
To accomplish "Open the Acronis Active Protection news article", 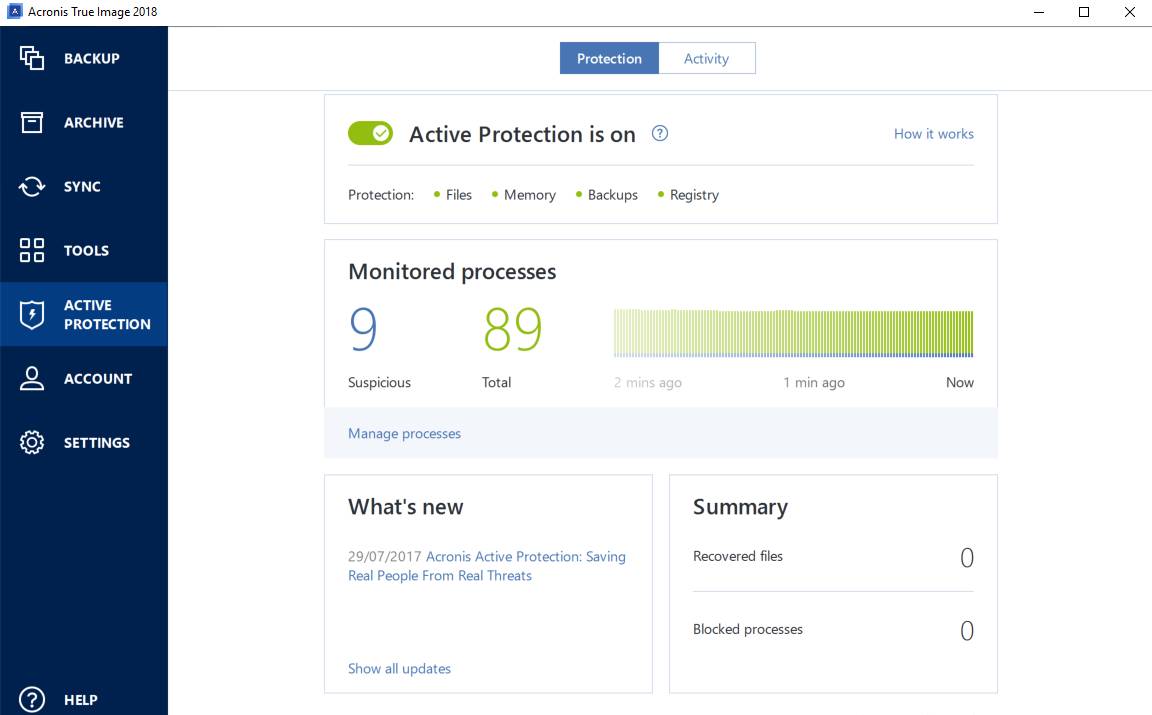I will click(x=525, y=557).
